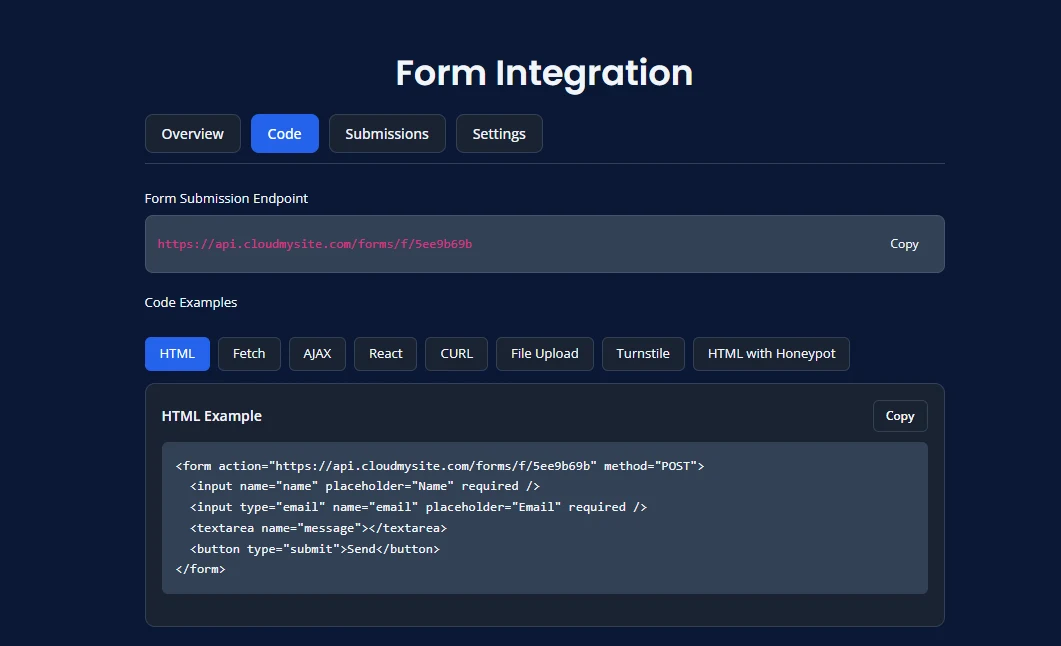
Task: View the Submissions tab
Action: [x=387, y=133]
